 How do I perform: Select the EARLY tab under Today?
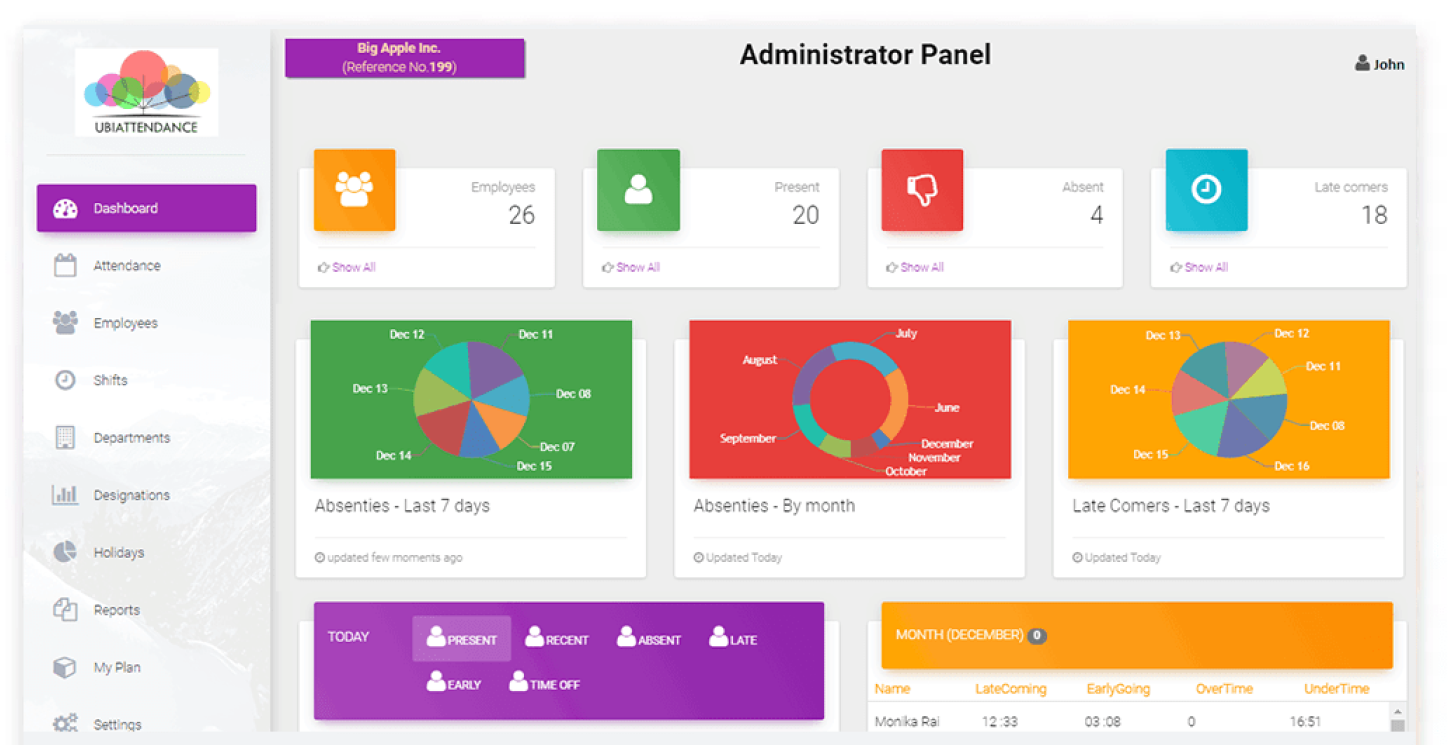click(x=454, y=683)
